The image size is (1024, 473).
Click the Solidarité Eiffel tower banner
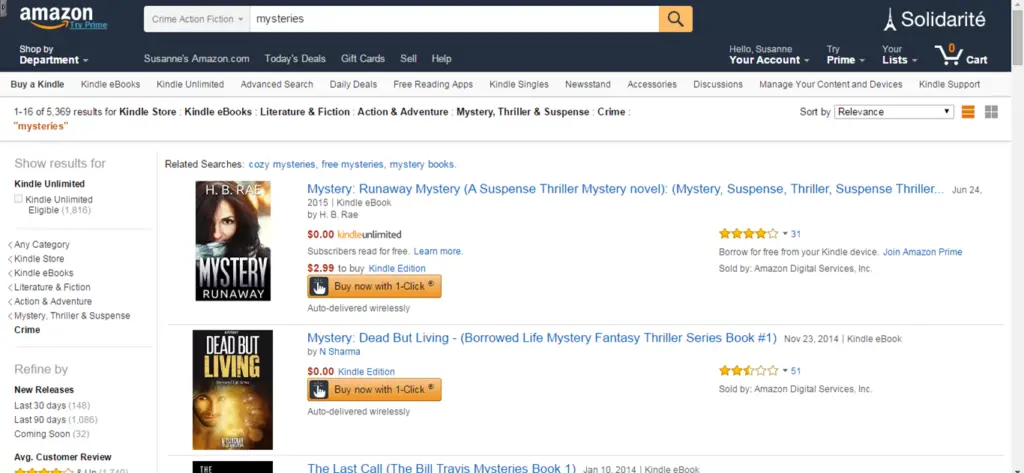click(935, 20)
